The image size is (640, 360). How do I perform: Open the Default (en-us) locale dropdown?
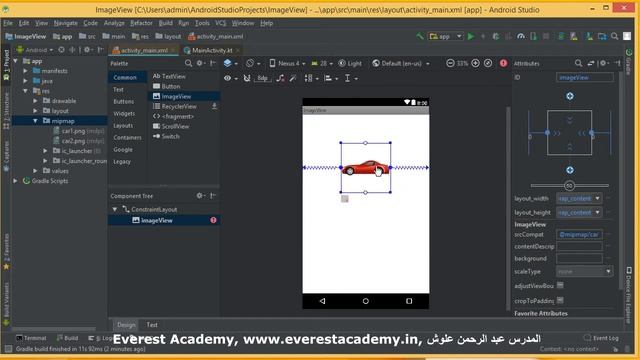pos(401,63)
